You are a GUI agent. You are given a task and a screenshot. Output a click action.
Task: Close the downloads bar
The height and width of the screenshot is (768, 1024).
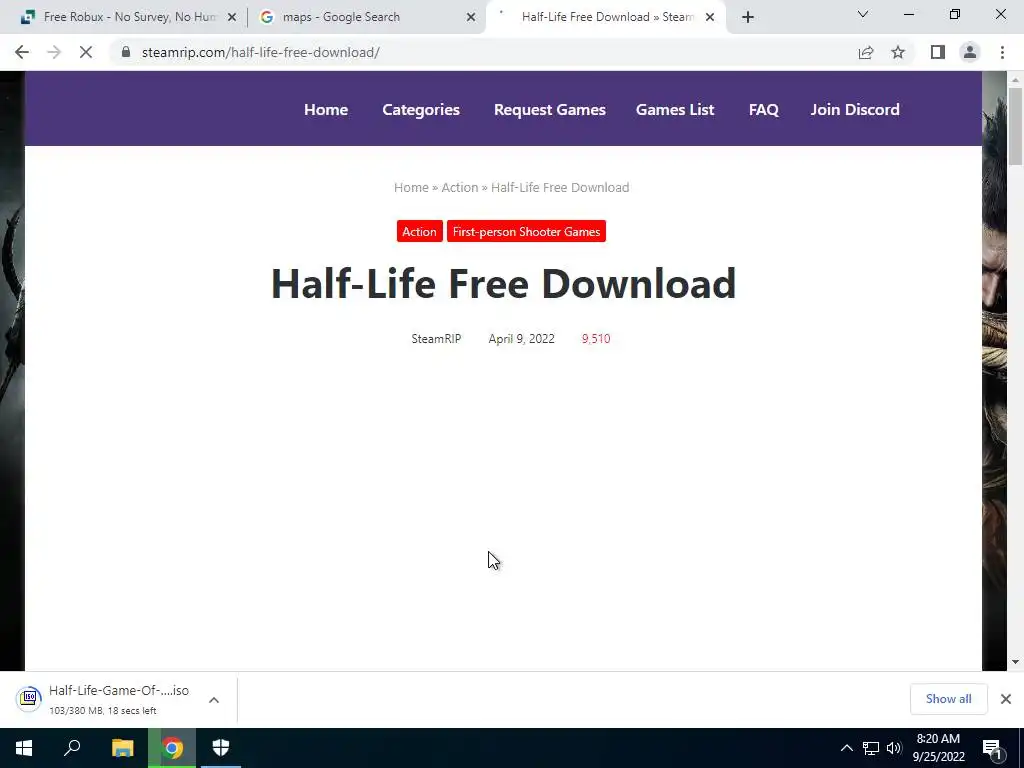tap(1006, 699)
